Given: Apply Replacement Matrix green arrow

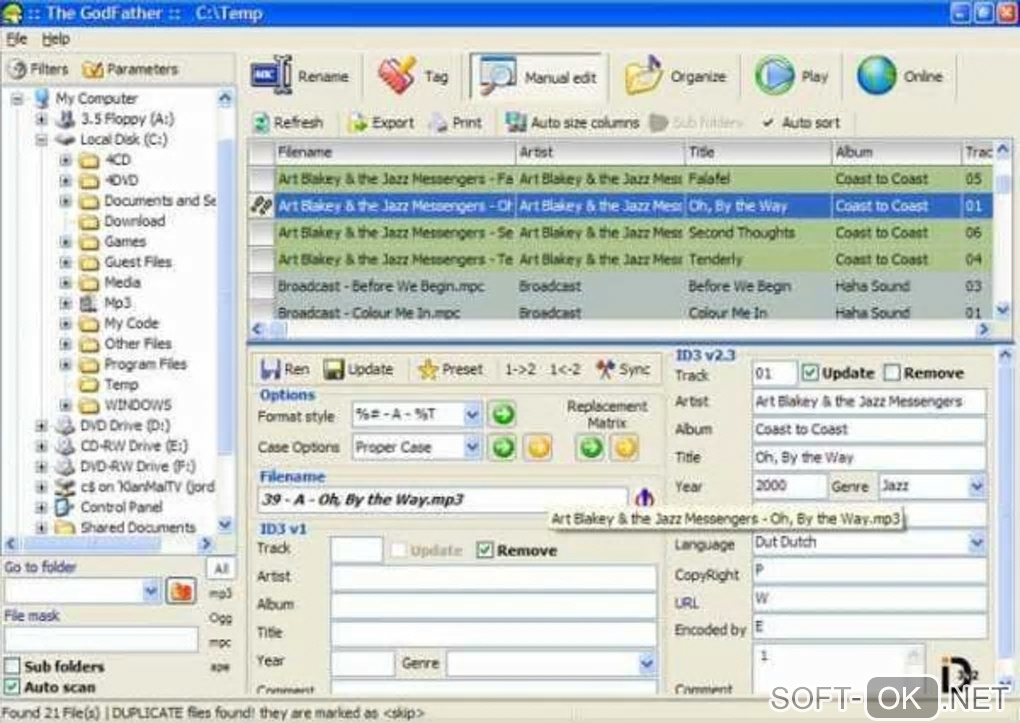Looking at the screenshot, I should click(590, 448).
